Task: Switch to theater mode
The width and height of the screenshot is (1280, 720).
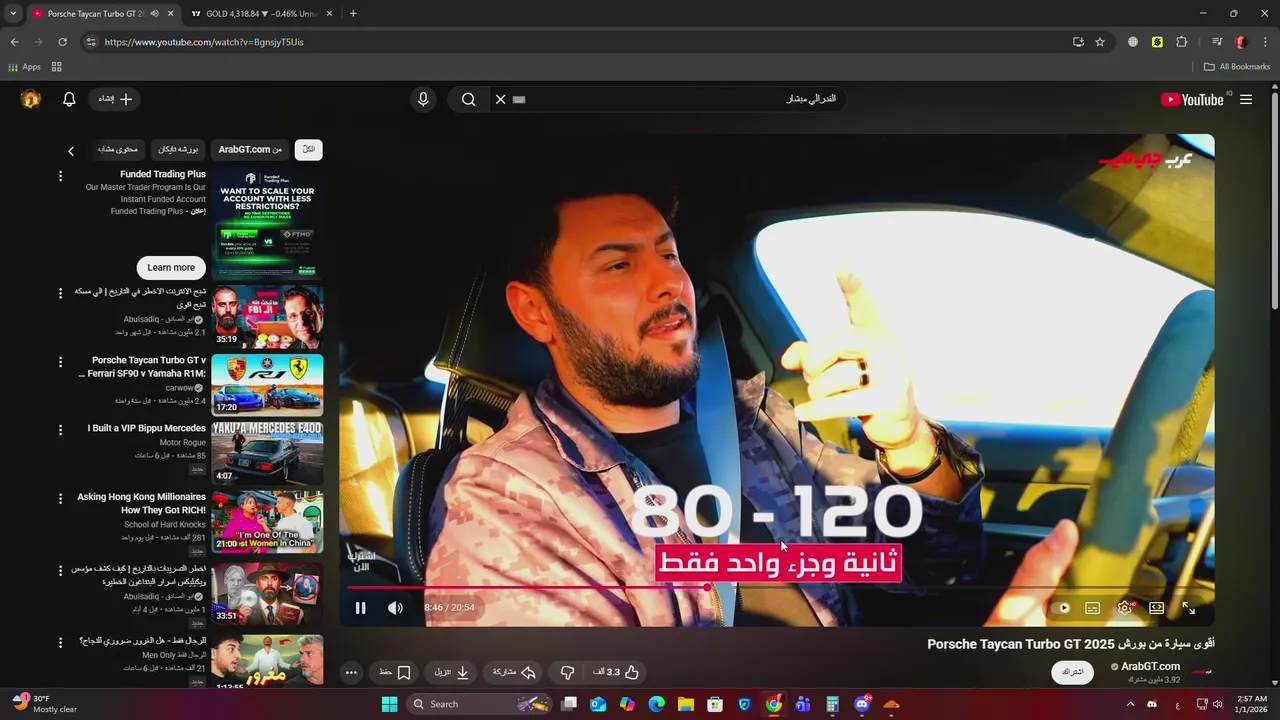Action: tap(1156, 607)
